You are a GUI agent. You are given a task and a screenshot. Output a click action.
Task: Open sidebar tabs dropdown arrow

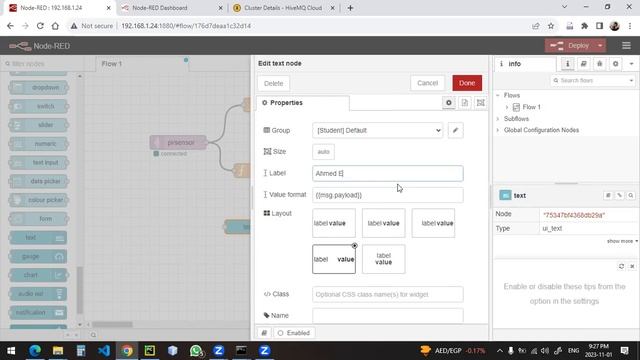(x=631, y=64)
